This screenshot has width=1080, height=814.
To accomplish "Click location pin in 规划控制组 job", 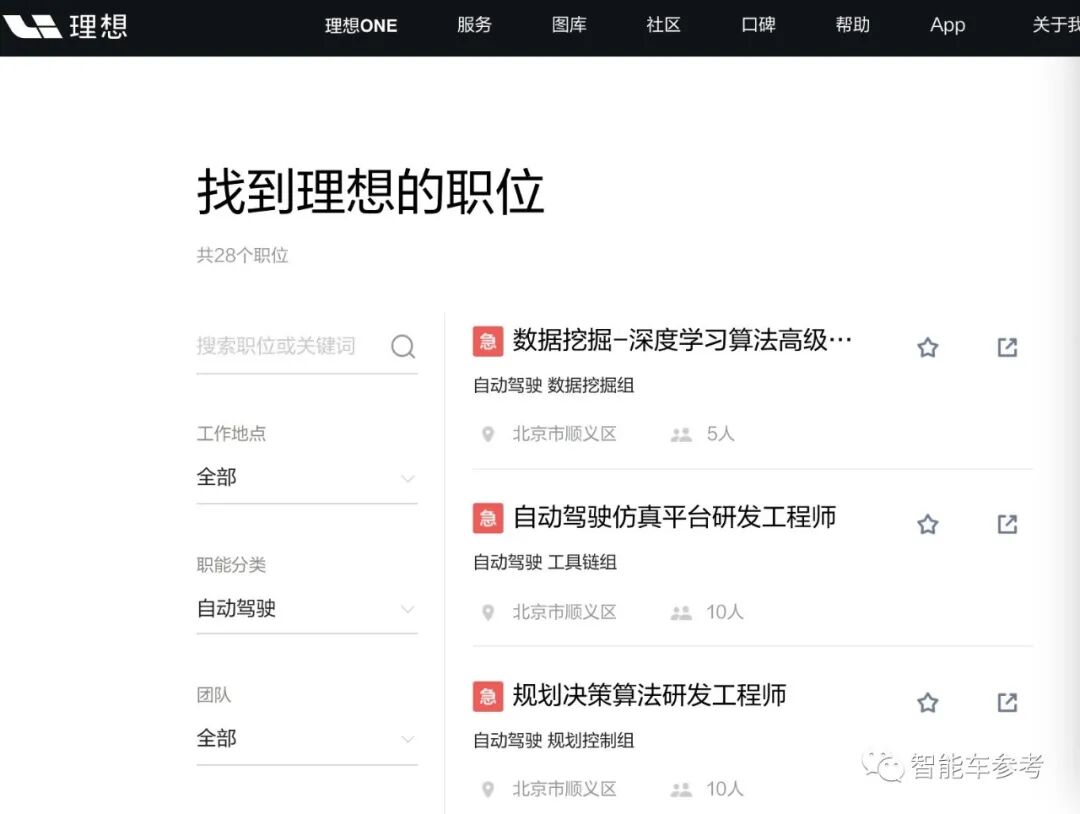I will coord(488,789).
